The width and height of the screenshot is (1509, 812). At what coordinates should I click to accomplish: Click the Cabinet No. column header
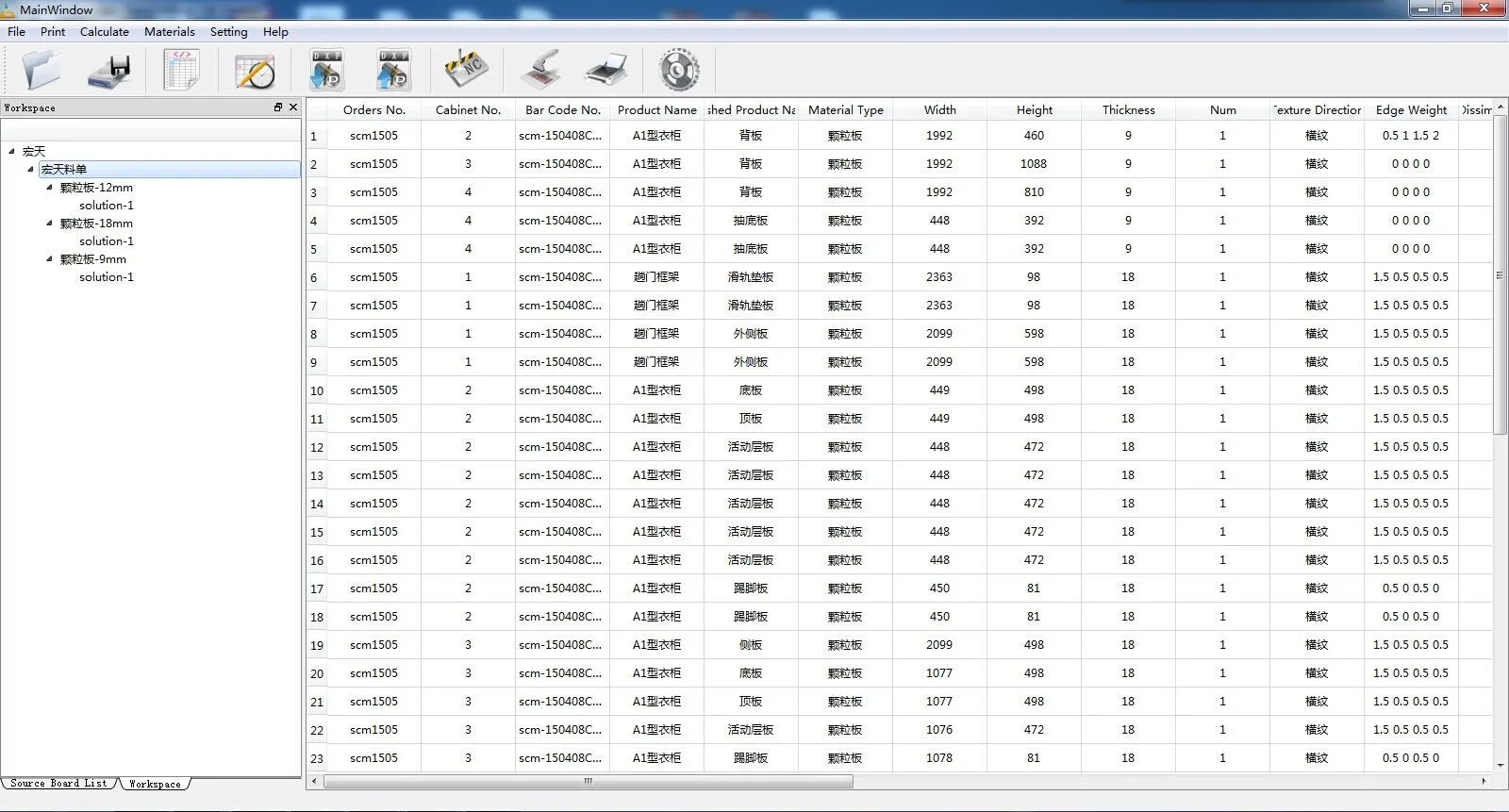tap(468, 109)
